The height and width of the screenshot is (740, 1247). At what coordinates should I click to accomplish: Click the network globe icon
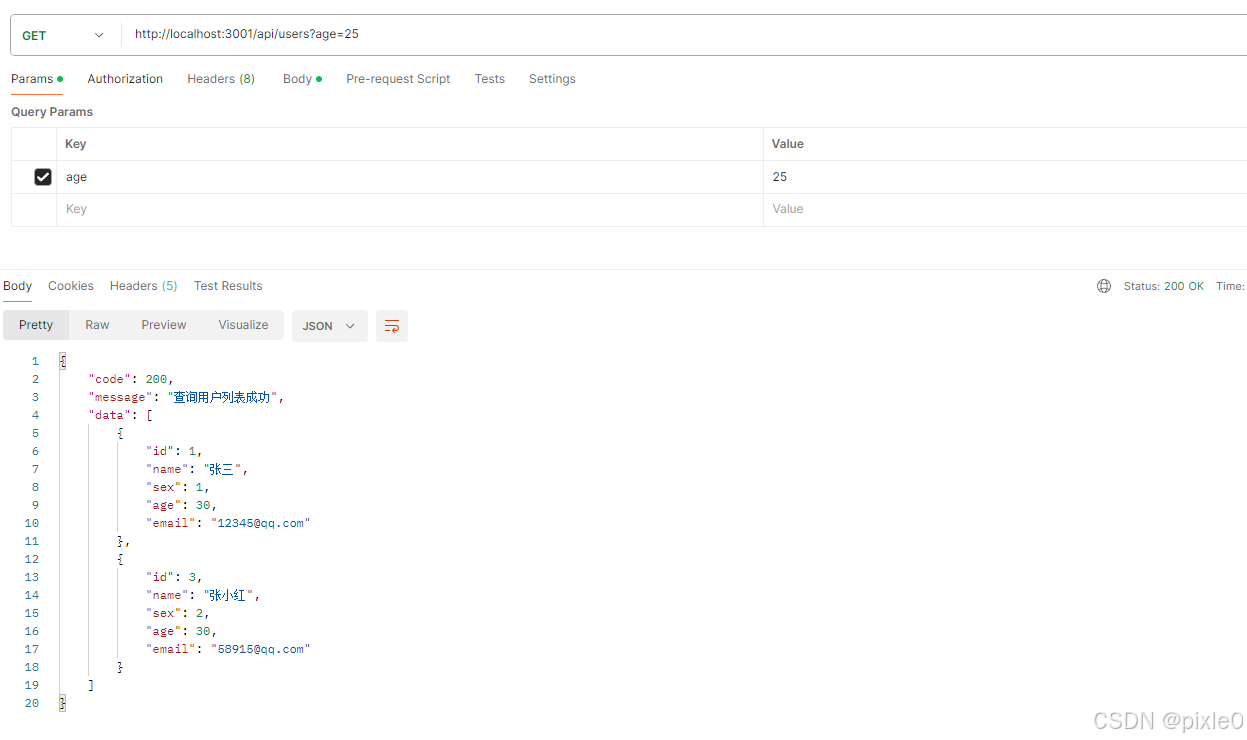(1104, 286)
